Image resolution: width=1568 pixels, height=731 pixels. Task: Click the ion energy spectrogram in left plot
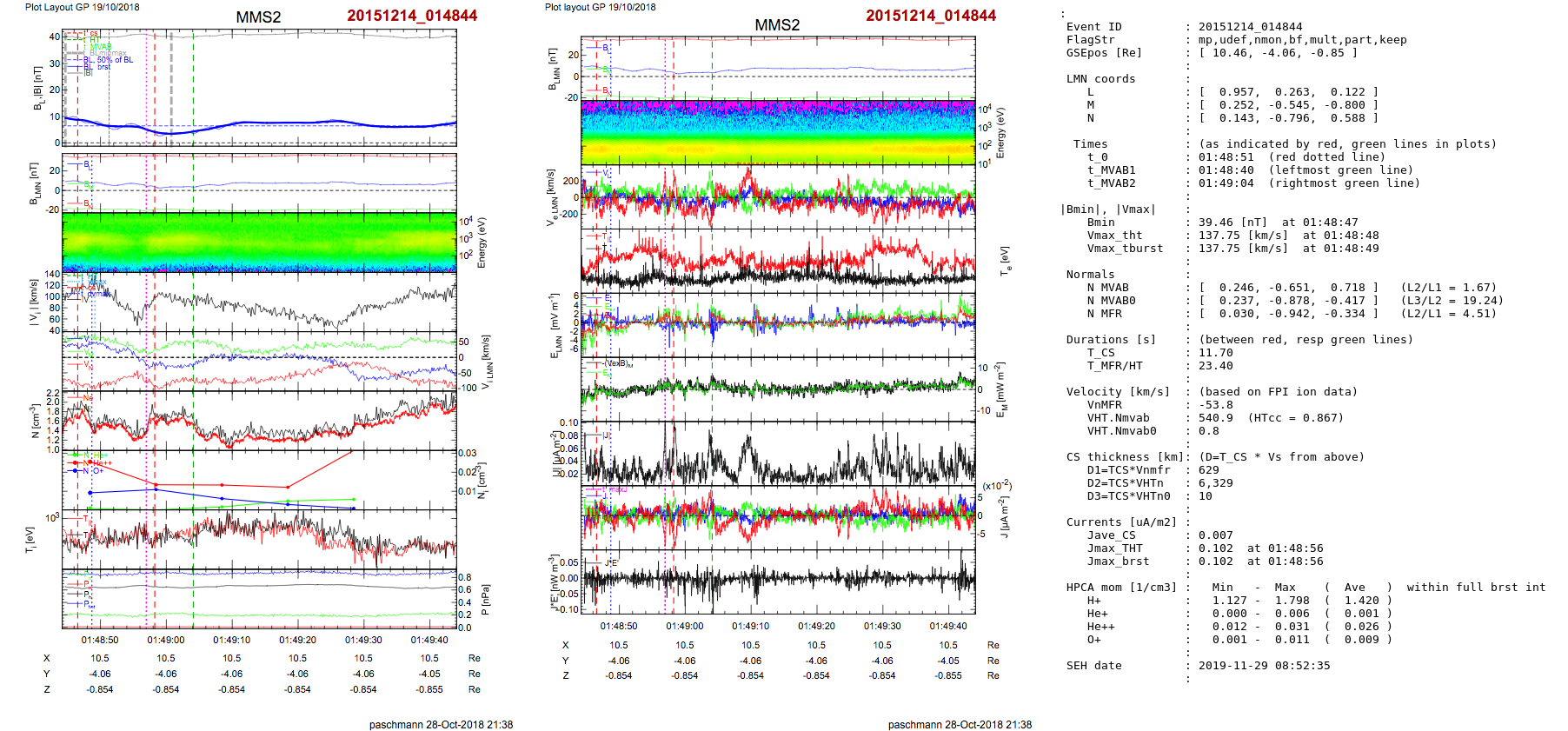coord(259,242)
